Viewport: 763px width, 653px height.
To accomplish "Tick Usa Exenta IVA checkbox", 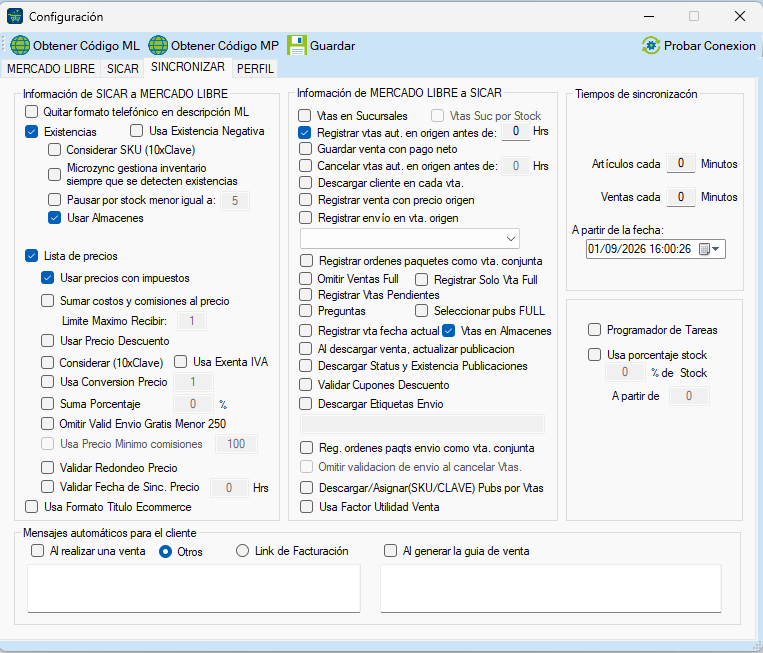I will click(x=181, y=362).
